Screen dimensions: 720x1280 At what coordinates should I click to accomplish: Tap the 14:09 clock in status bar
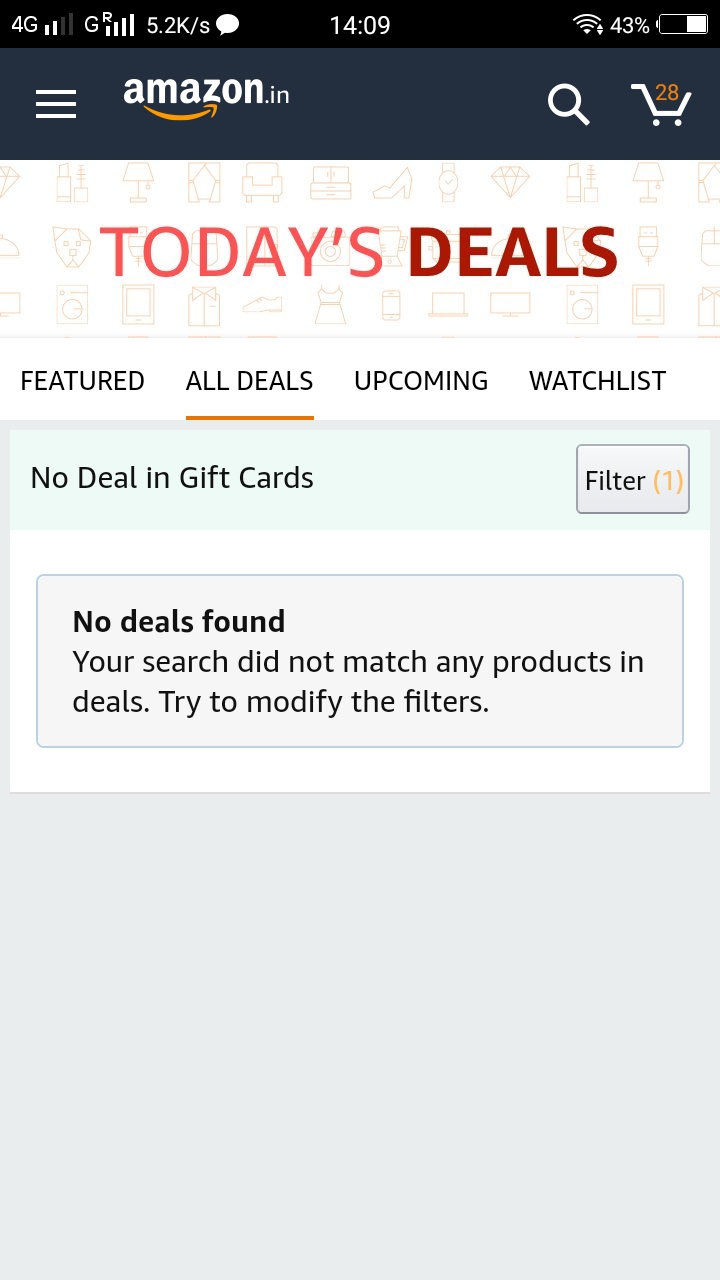pos(360,25)
